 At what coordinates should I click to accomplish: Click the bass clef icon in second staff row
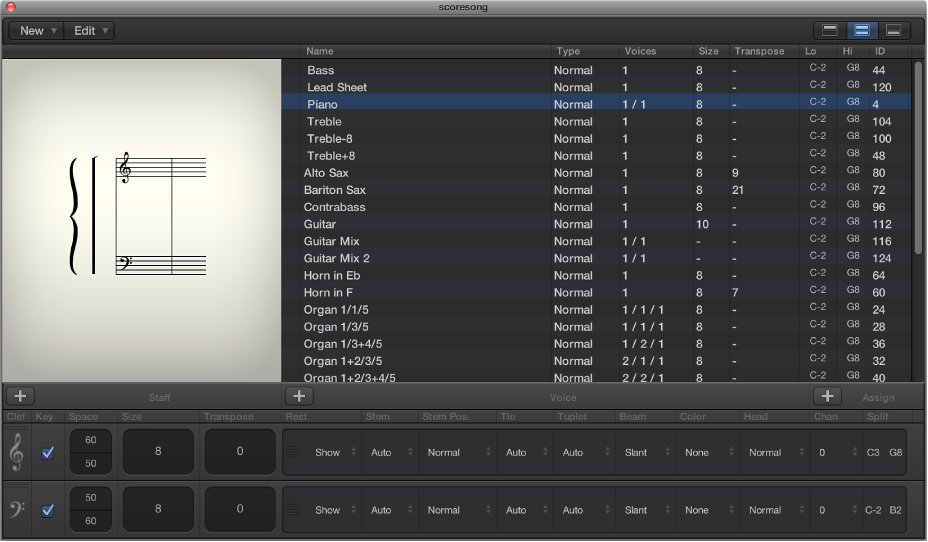click(17, 510)
